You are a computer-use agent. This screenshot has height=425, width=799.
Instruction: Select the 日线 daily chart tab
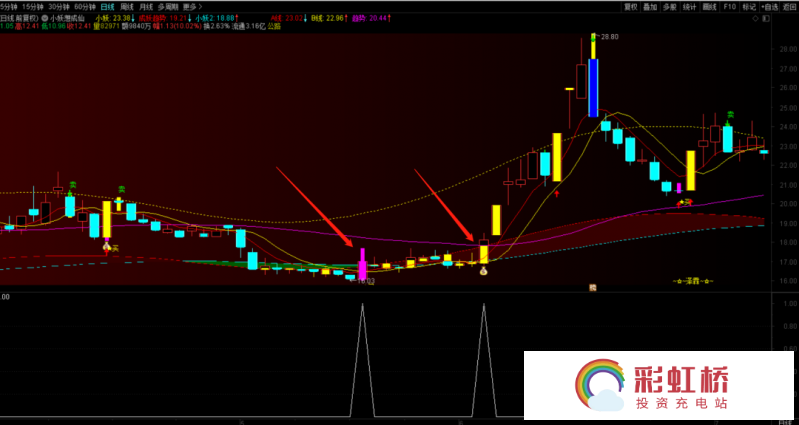[108, 7]
